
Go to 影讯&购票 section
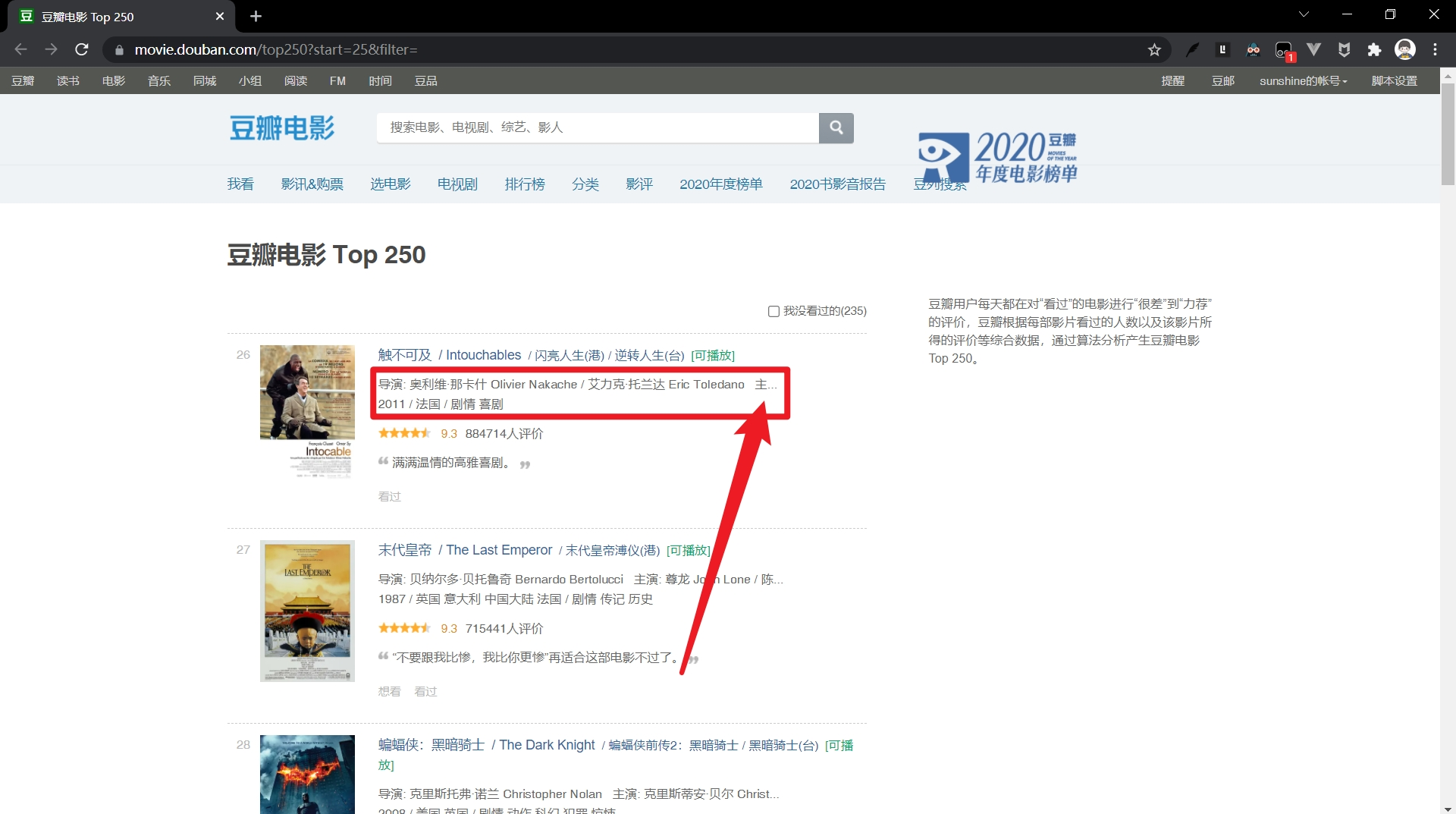click(312, 184)
